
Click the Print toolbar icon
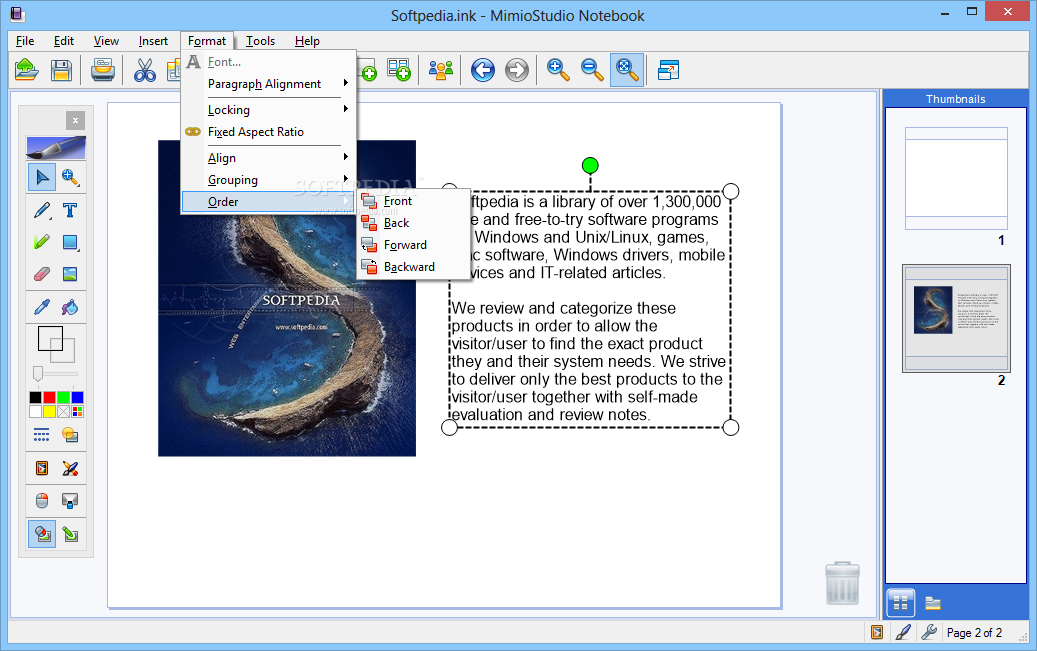click(103, 69)
